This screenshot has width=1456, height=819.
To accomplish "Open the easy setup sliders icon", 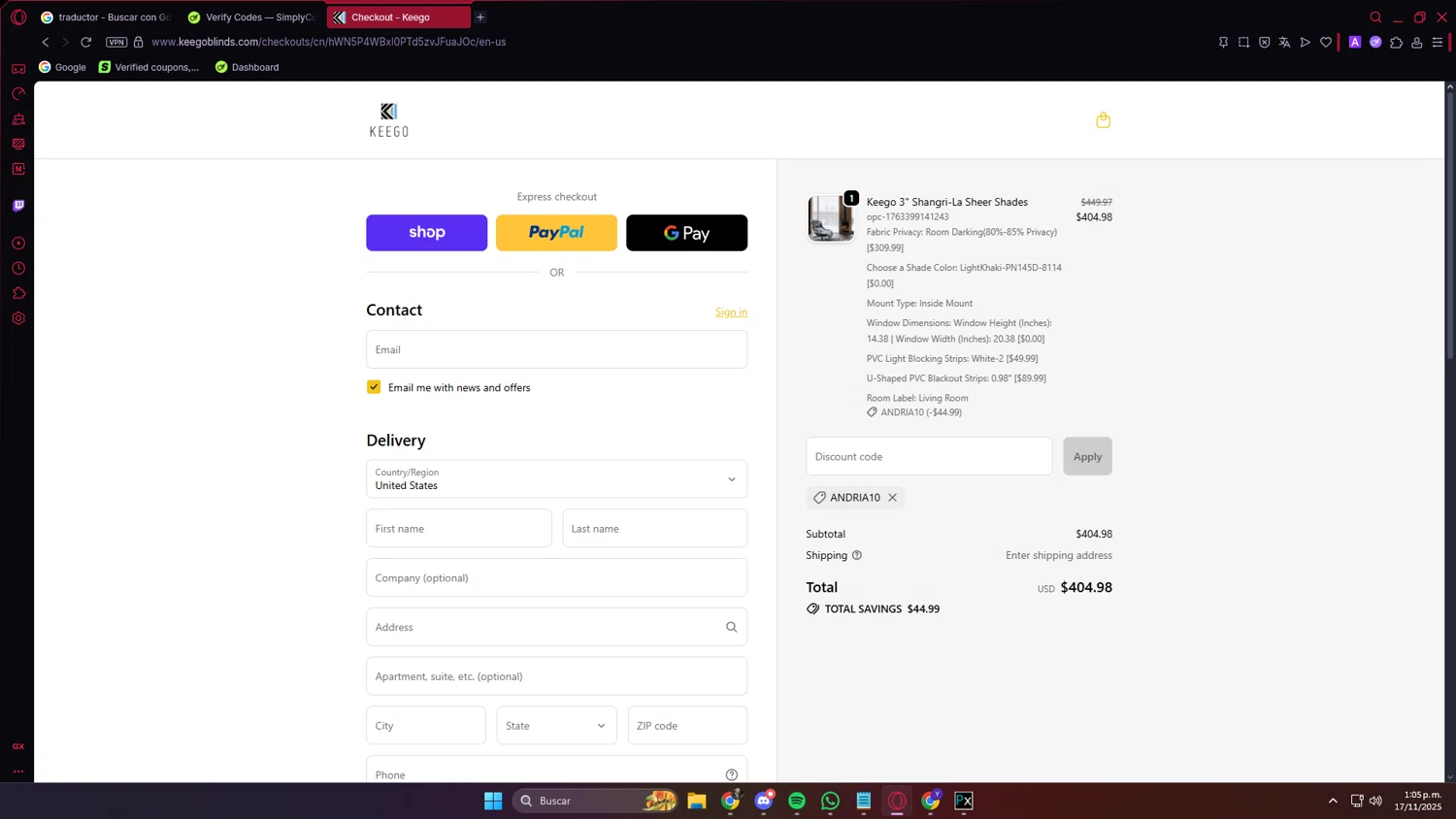I will (x=1438, y=42).
